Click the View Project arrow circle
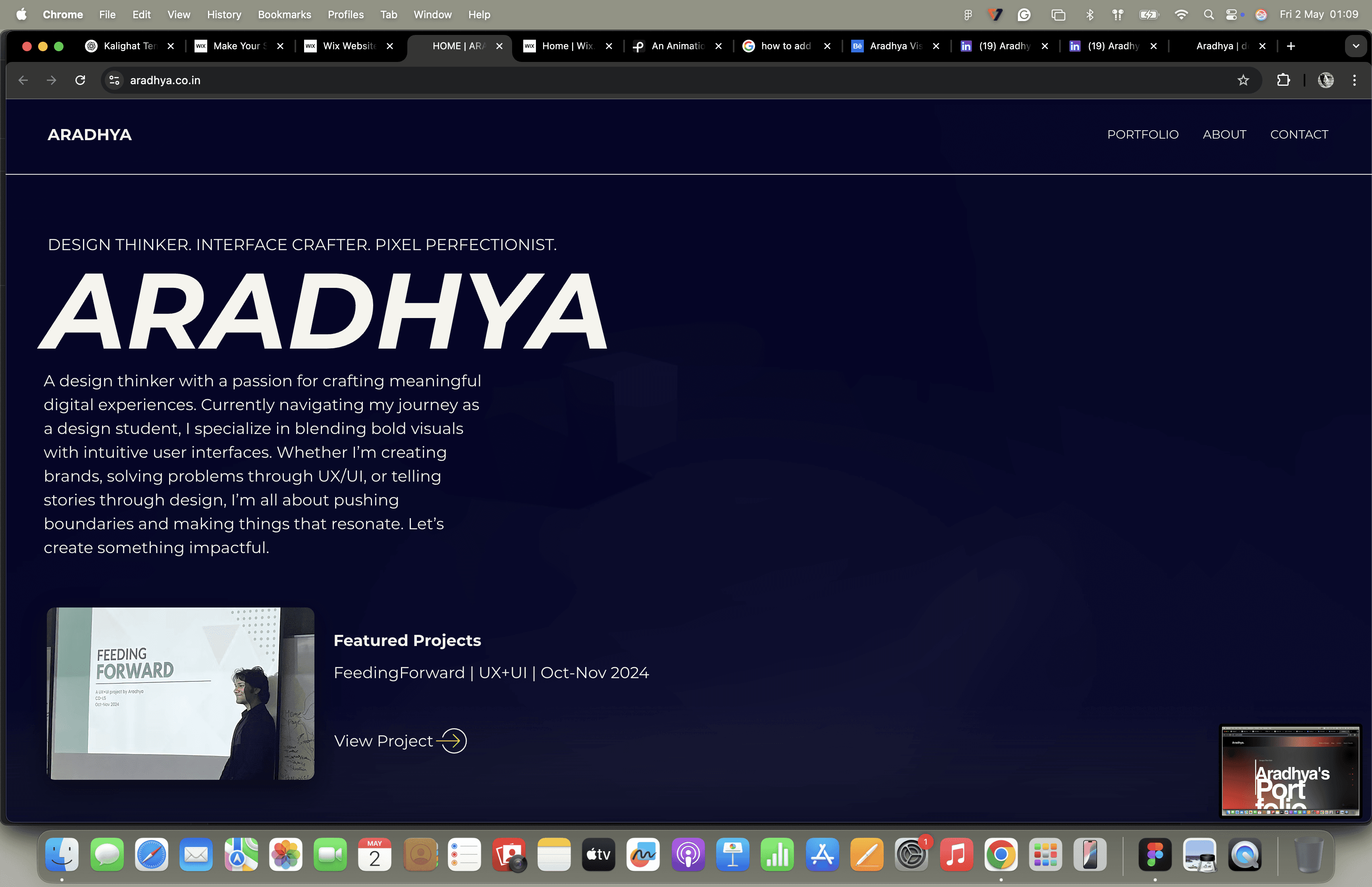 (x=454, y=741)
